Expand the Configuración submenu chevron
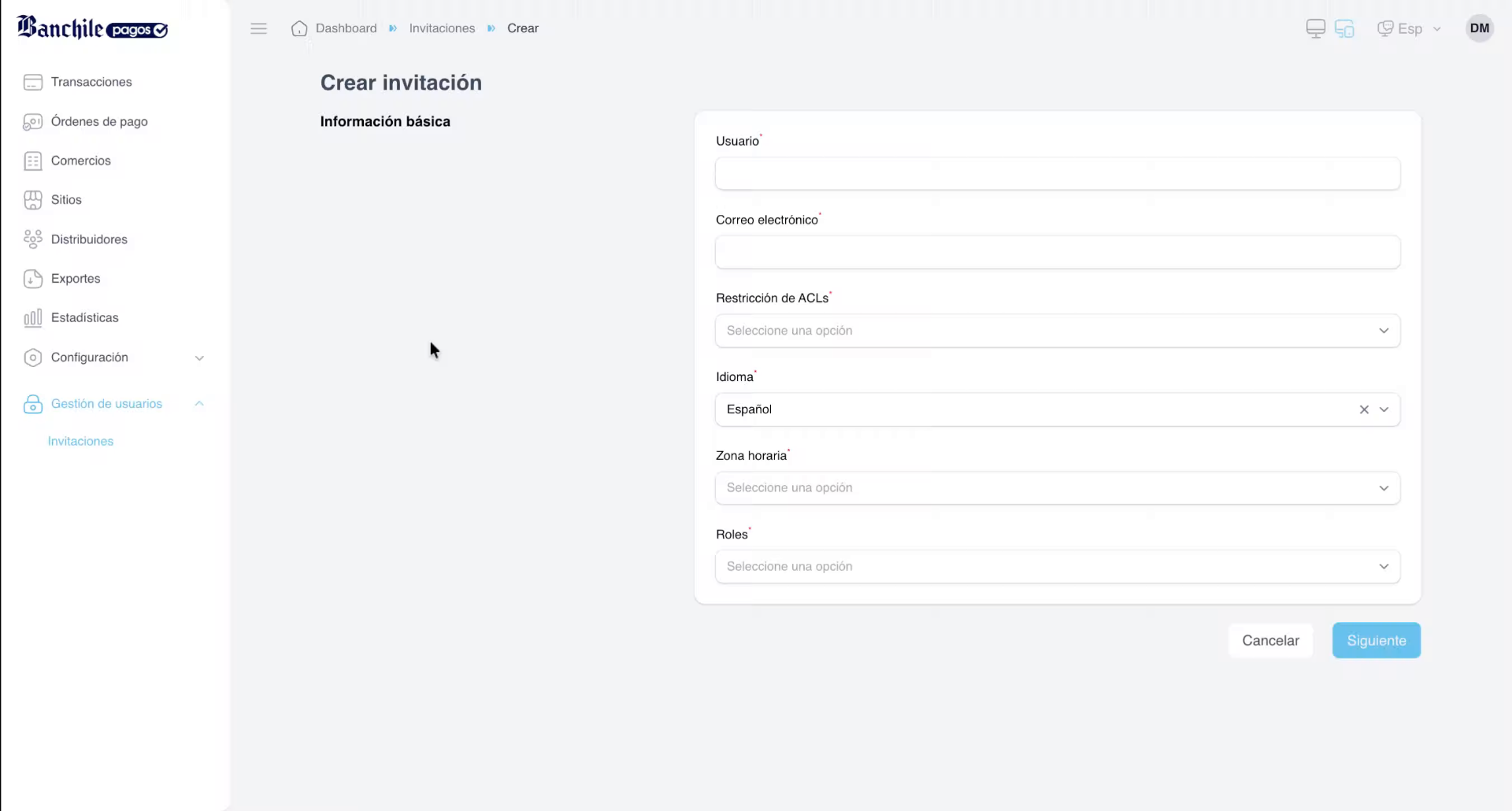 pos(199,357)
